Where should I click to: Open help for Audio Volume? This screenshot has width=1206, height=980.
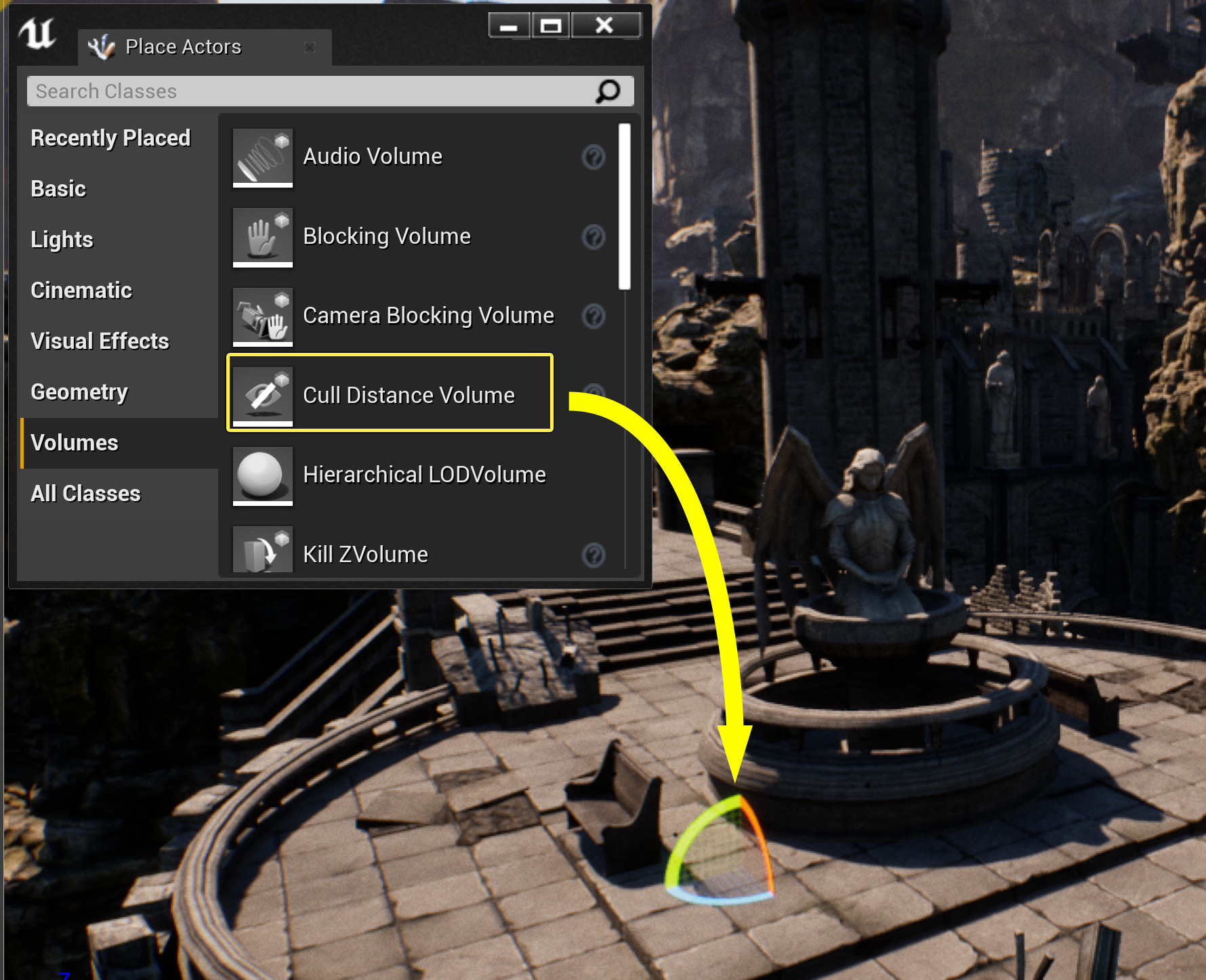point(594,157)
